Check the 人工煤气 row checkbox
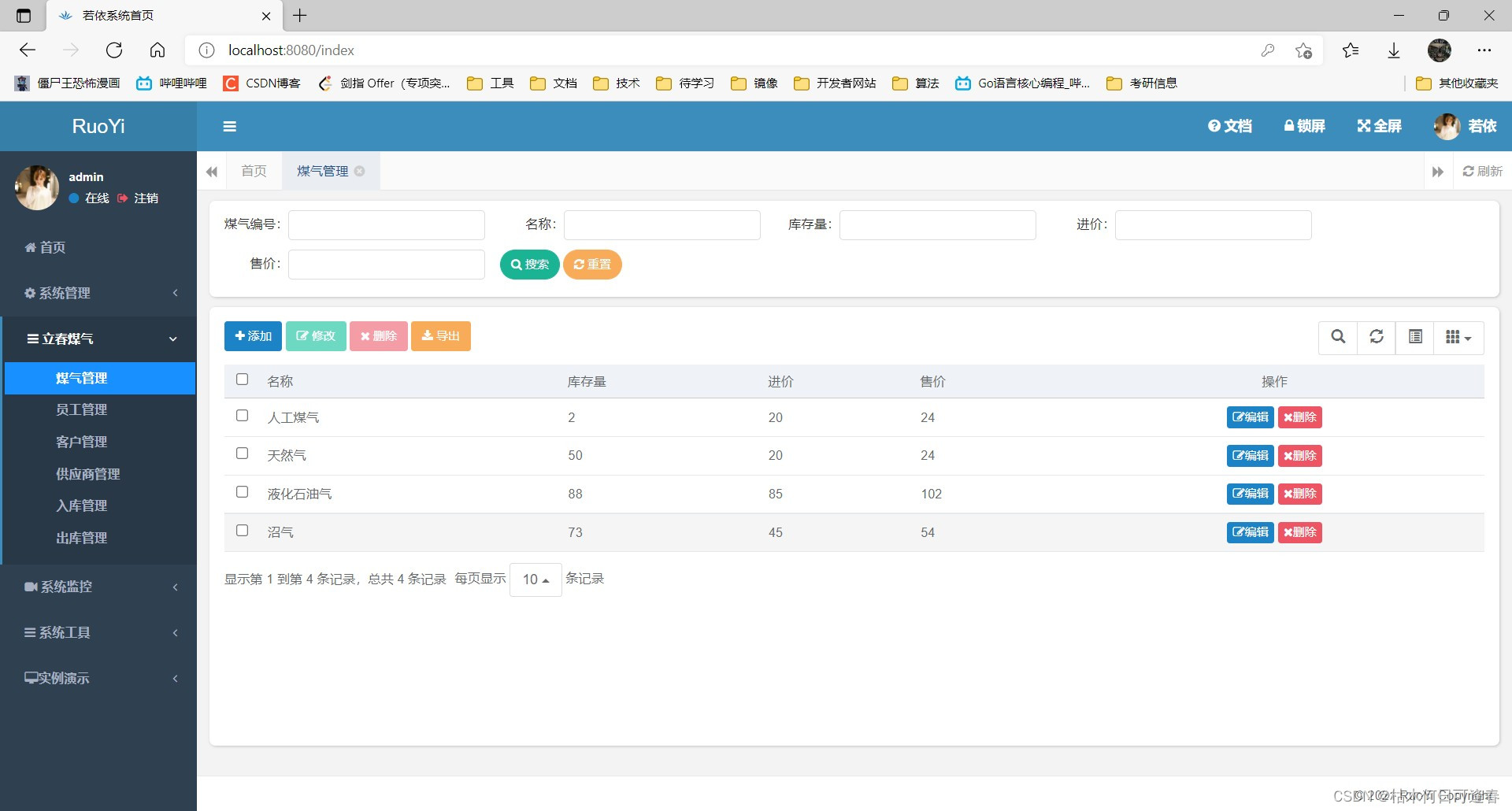The height and width of the screenshot is (811, 1512). point(243,416)
